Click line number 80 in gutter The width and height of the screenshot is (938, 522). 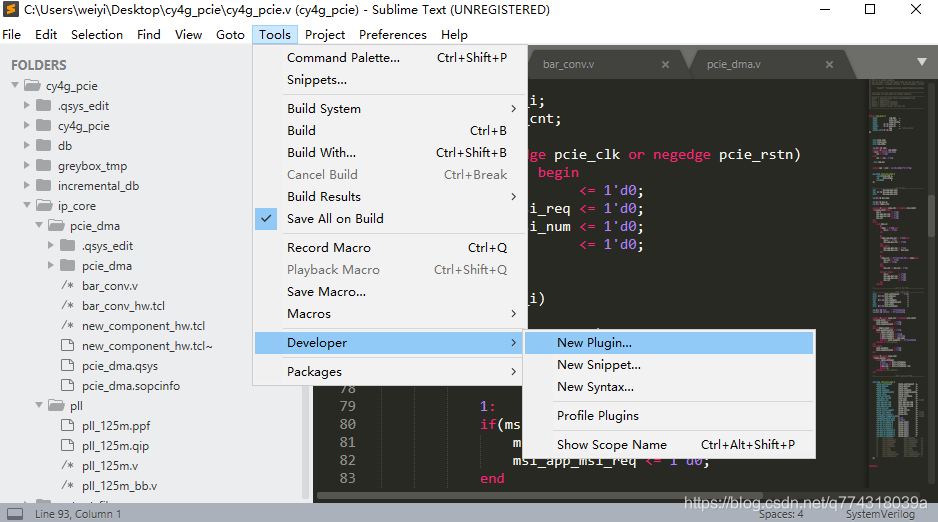click(348, 424)
